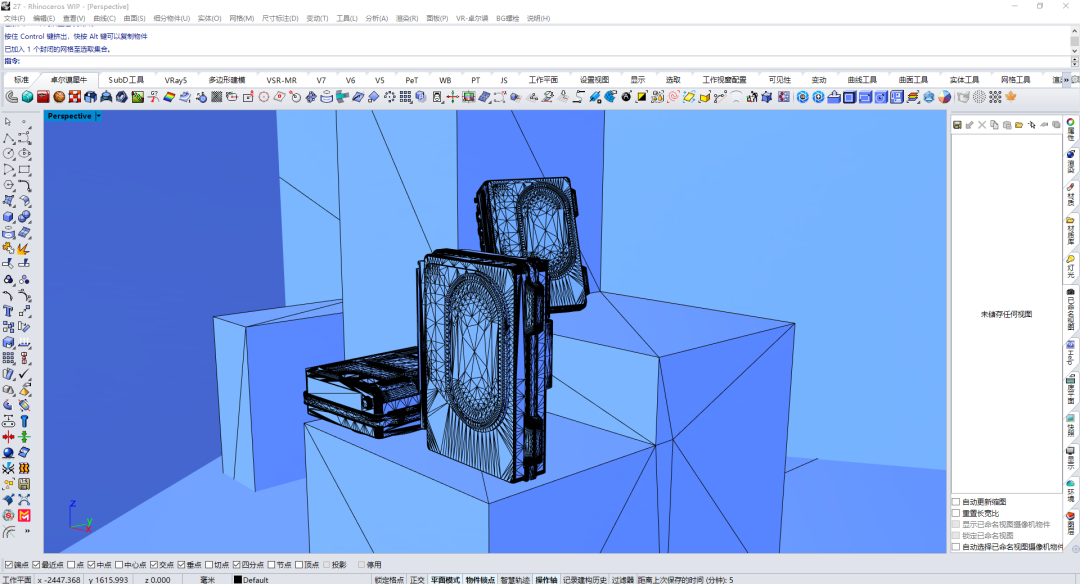The image size is (1080, 584).
Task: Enable the 中点 midpoint osnap checkbox
Action: pos(91,565)
